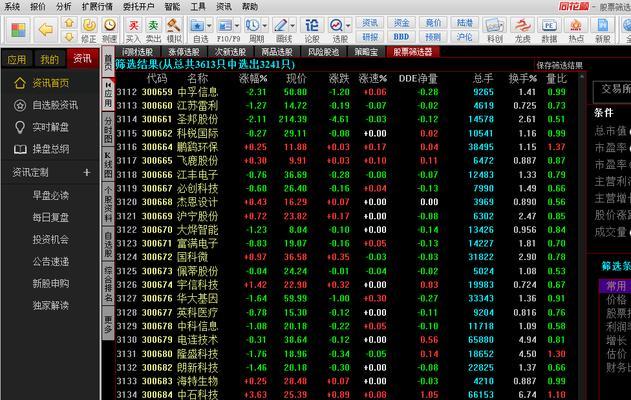Click the BBD toolbar button
The image size is (631, 400).
coord(401,37)
